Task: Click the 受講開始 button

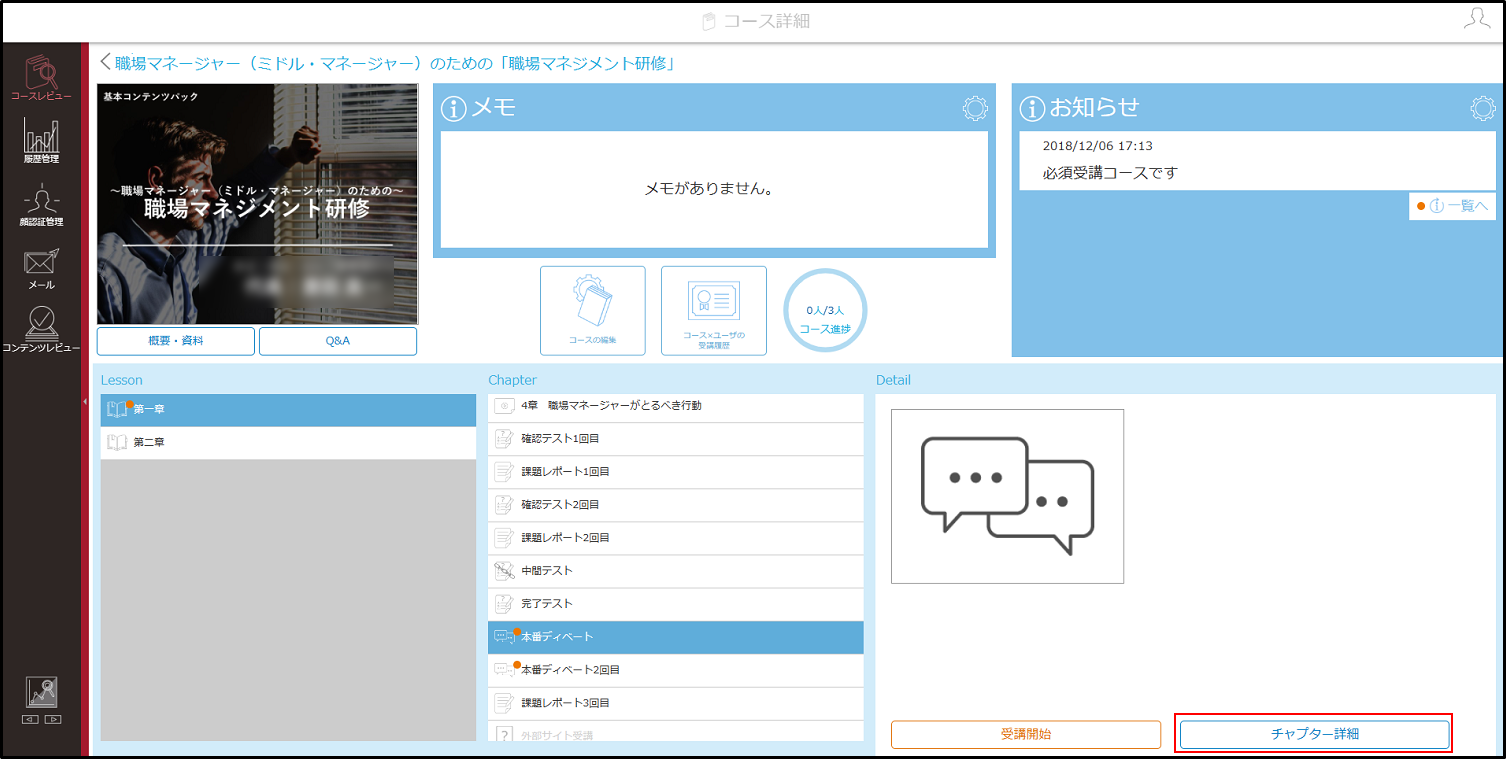Action: coord(1026,734)
